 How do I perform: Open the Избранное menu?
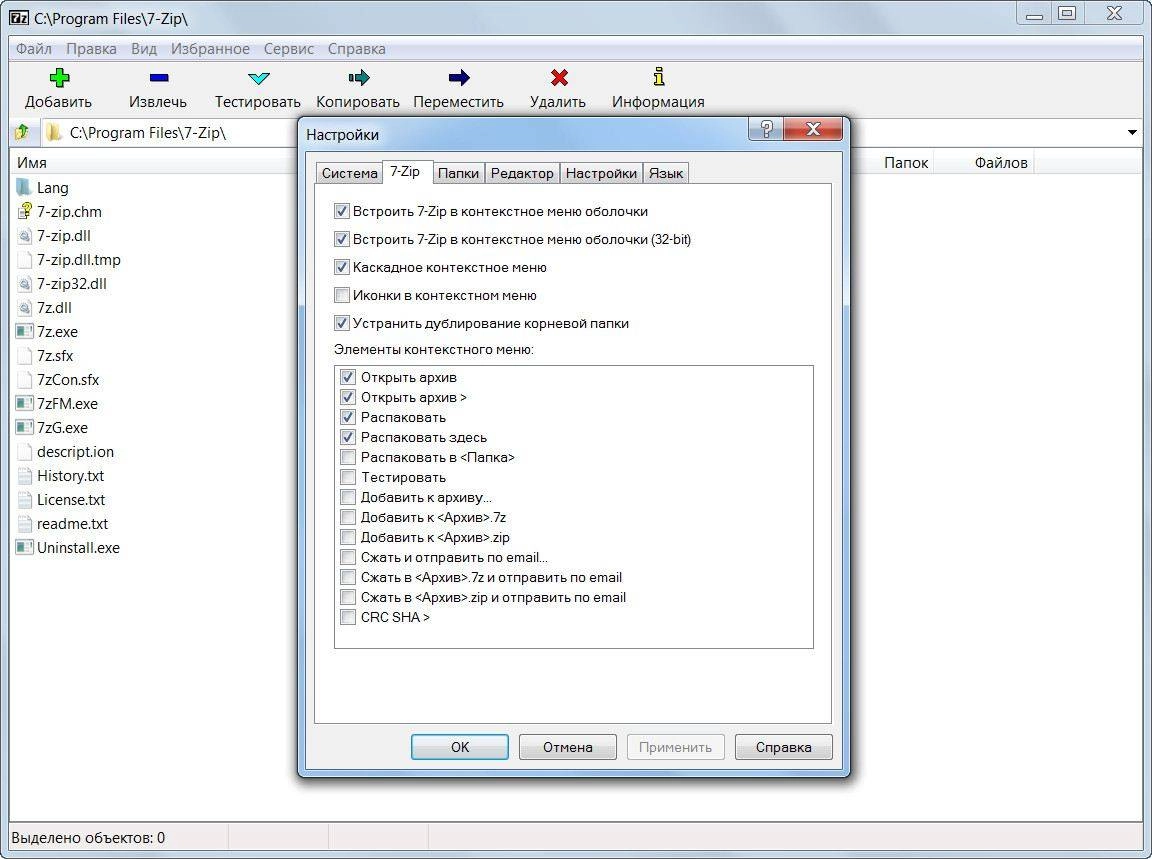coord(210,48)
